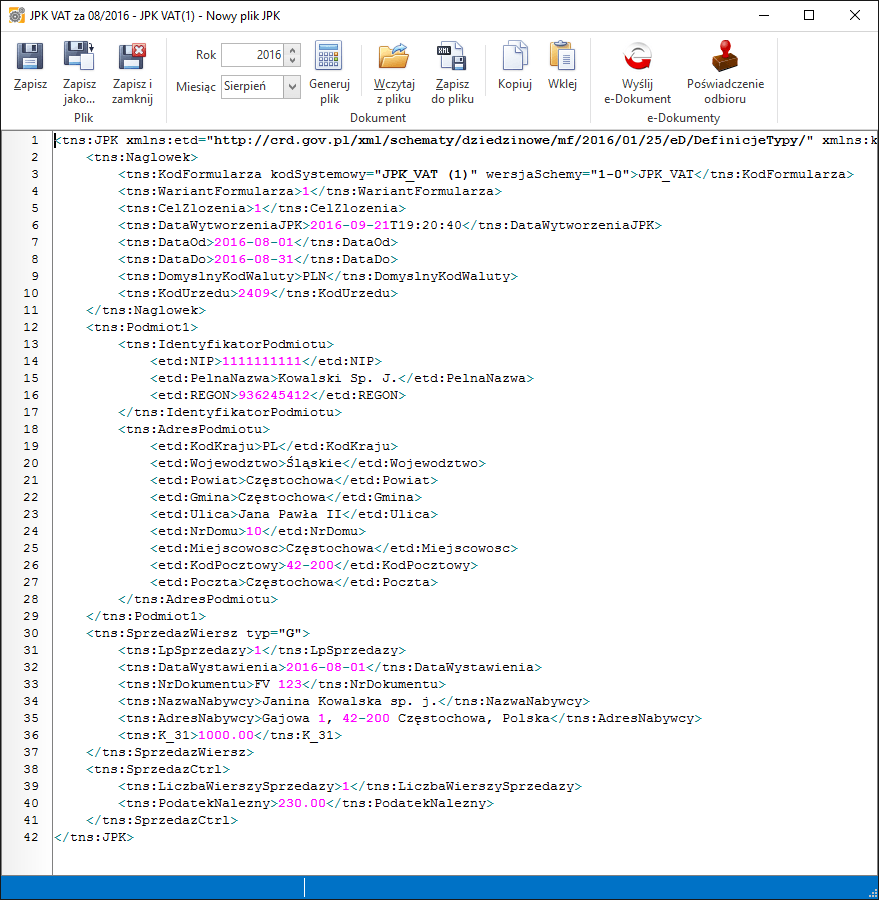Image resolution: width=879 pixels, height=900 pixels.
Task: Click line 13 with NIP value
Action: (265, 361)
